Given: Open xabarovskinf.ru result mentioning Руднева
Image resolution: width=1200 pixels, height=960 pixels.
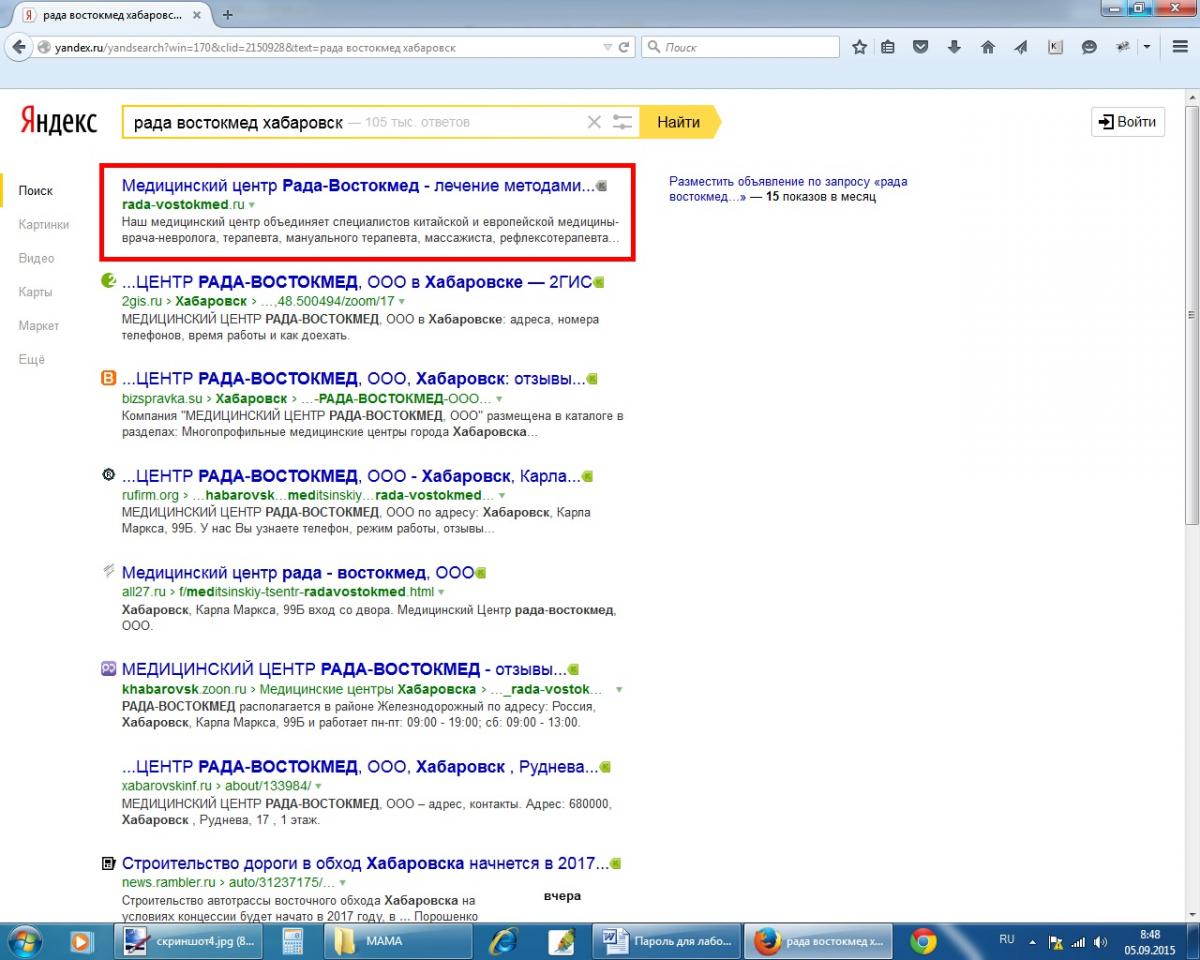Looking at the screenshot, I should click(360, 767).
